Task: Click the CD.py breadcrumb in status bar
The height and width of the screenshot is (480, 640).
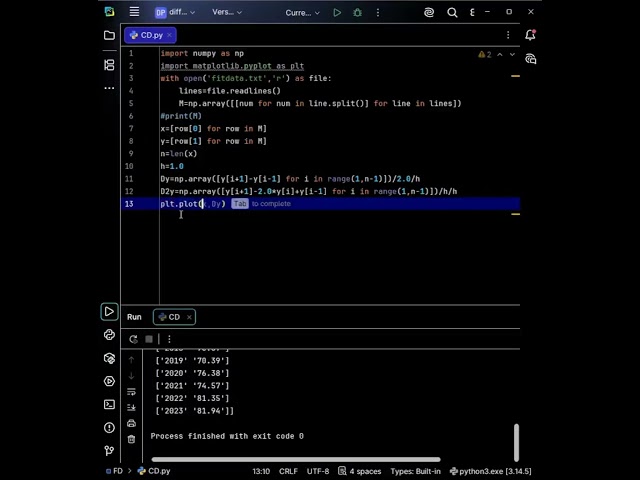Action: coord(154,471)
